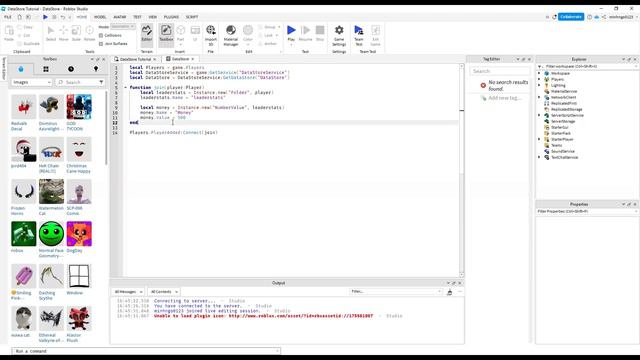The height and width of the screenshot is (360, 640).
Task: Click the Resume test button
Action: (305, 33)
